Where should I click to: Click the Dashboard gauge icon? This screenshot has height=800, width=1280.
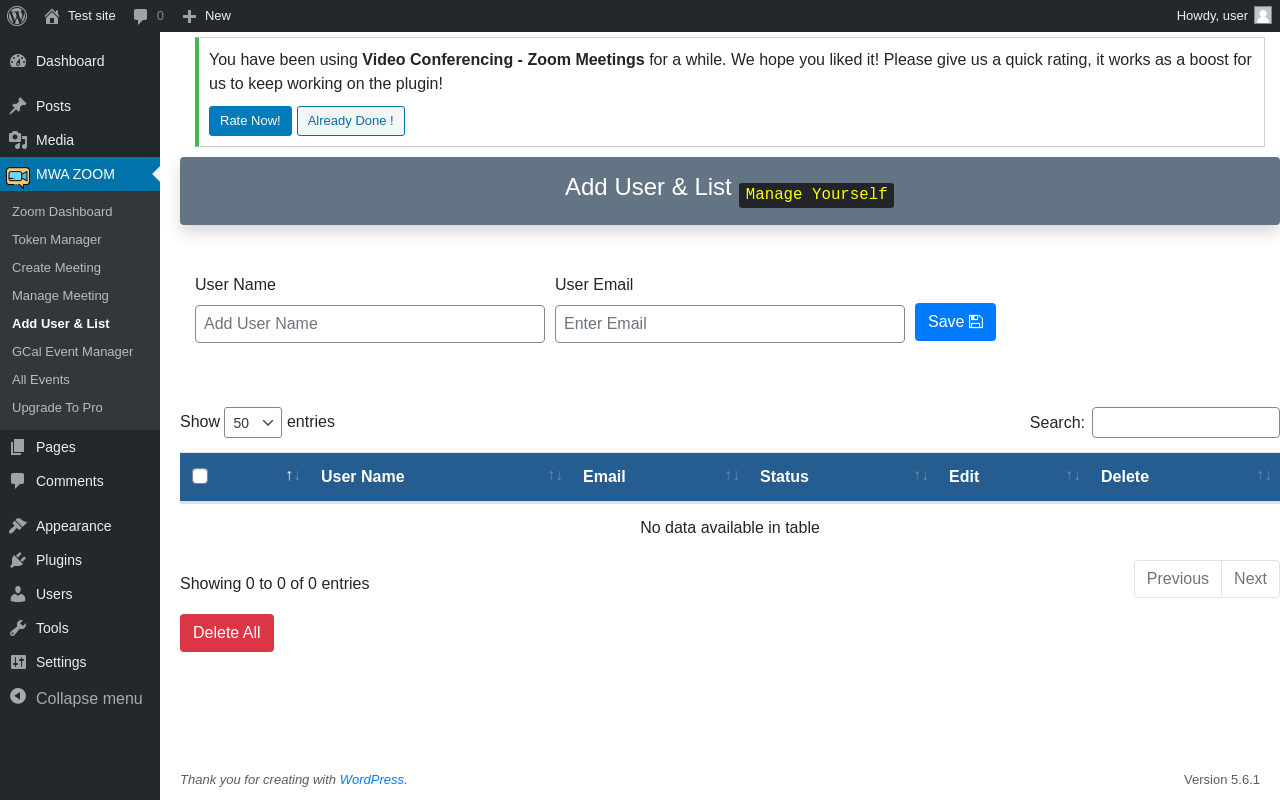18,61
